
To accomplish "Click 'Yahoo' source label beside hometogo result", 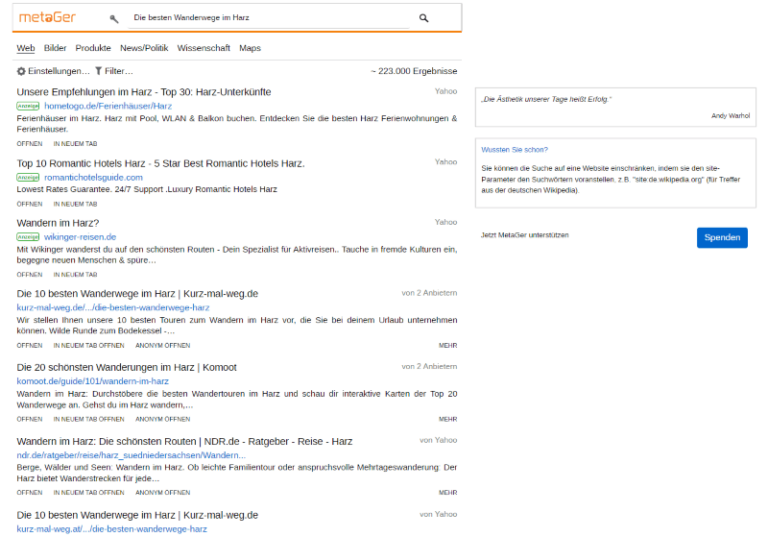I will (446, 91).
